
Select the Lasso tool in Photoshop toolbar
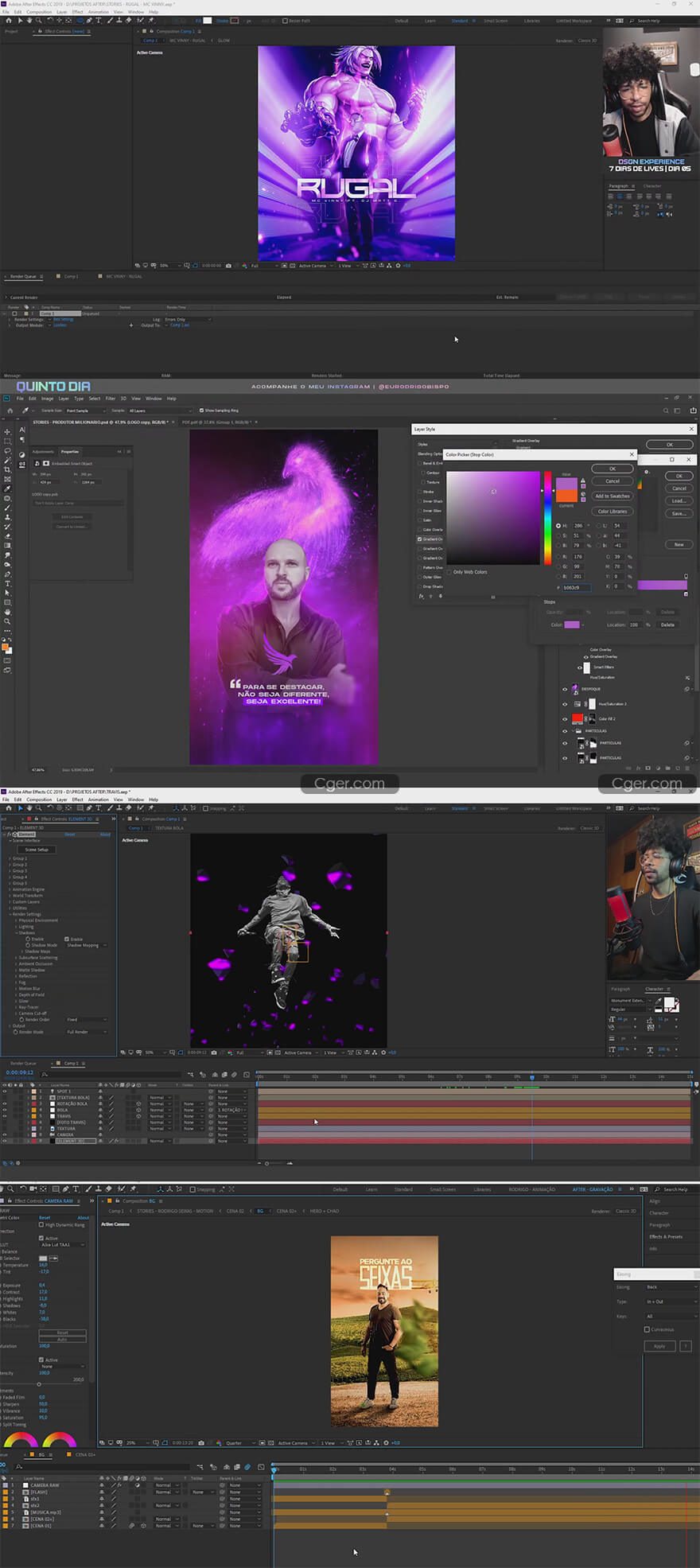point(7,451)
